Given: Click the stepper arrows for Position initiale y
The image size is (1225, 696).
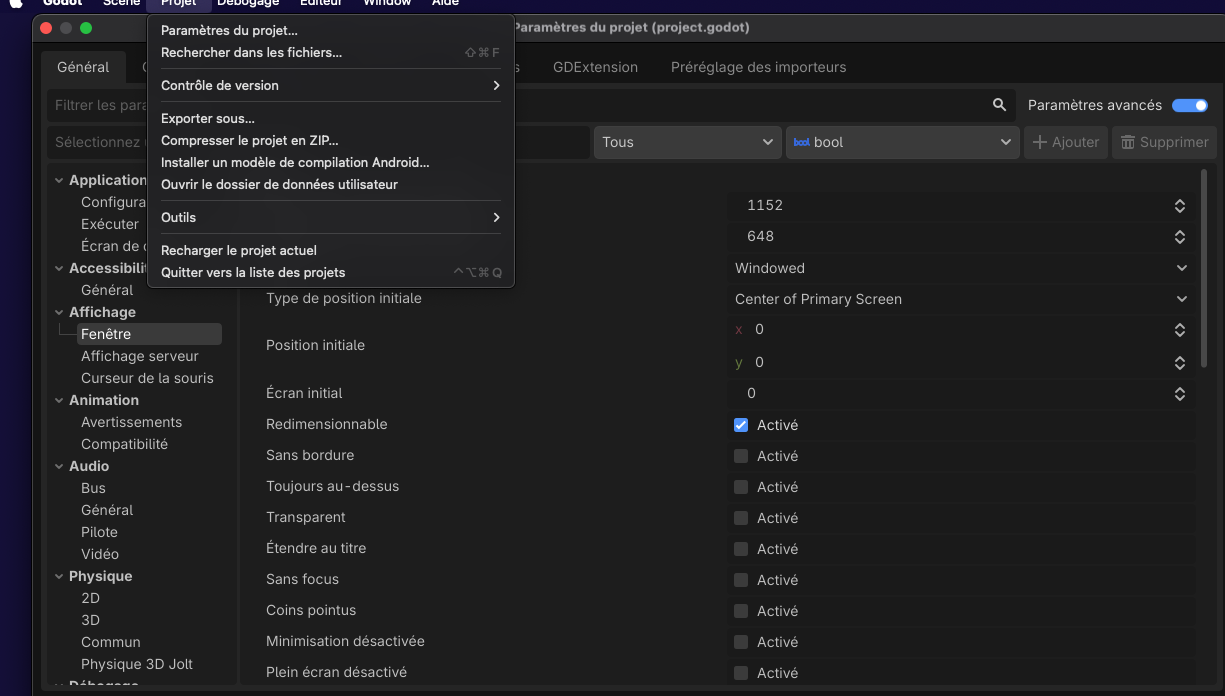Looking at the screenshot, I should [1180, 363].
